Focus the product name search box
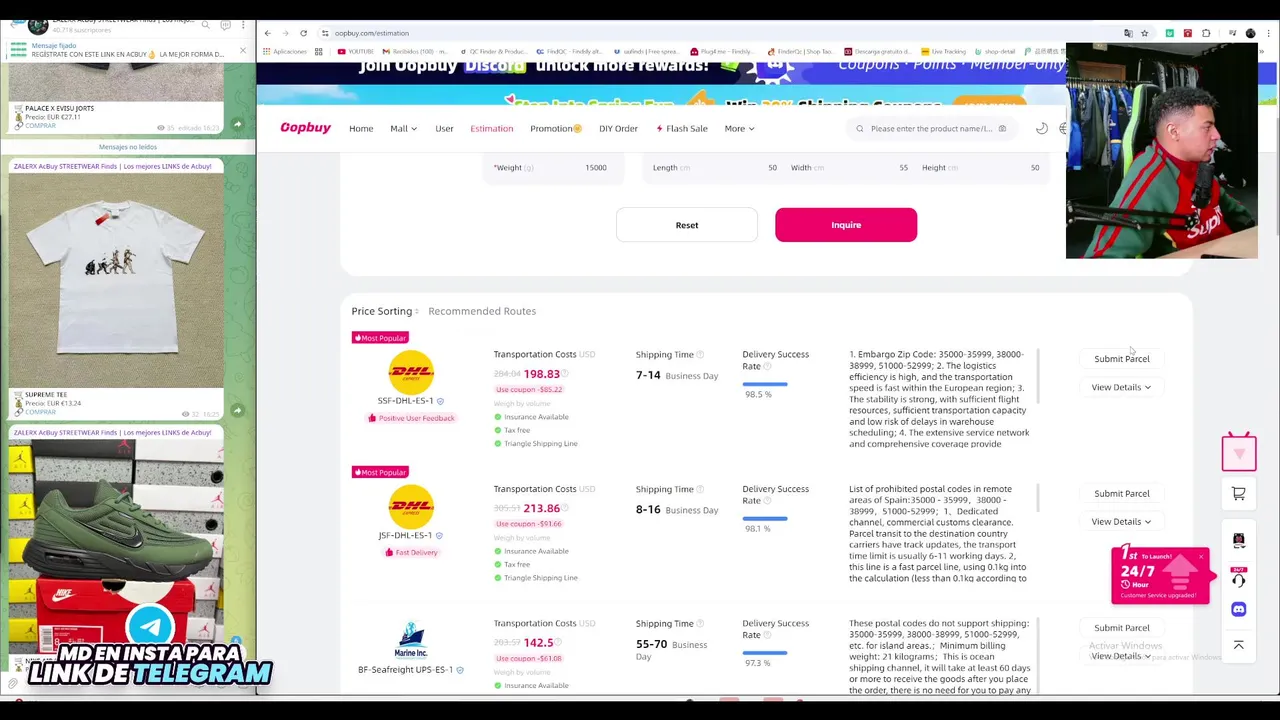The height and width of the screenshot is (720, 1280). point(930,128)
